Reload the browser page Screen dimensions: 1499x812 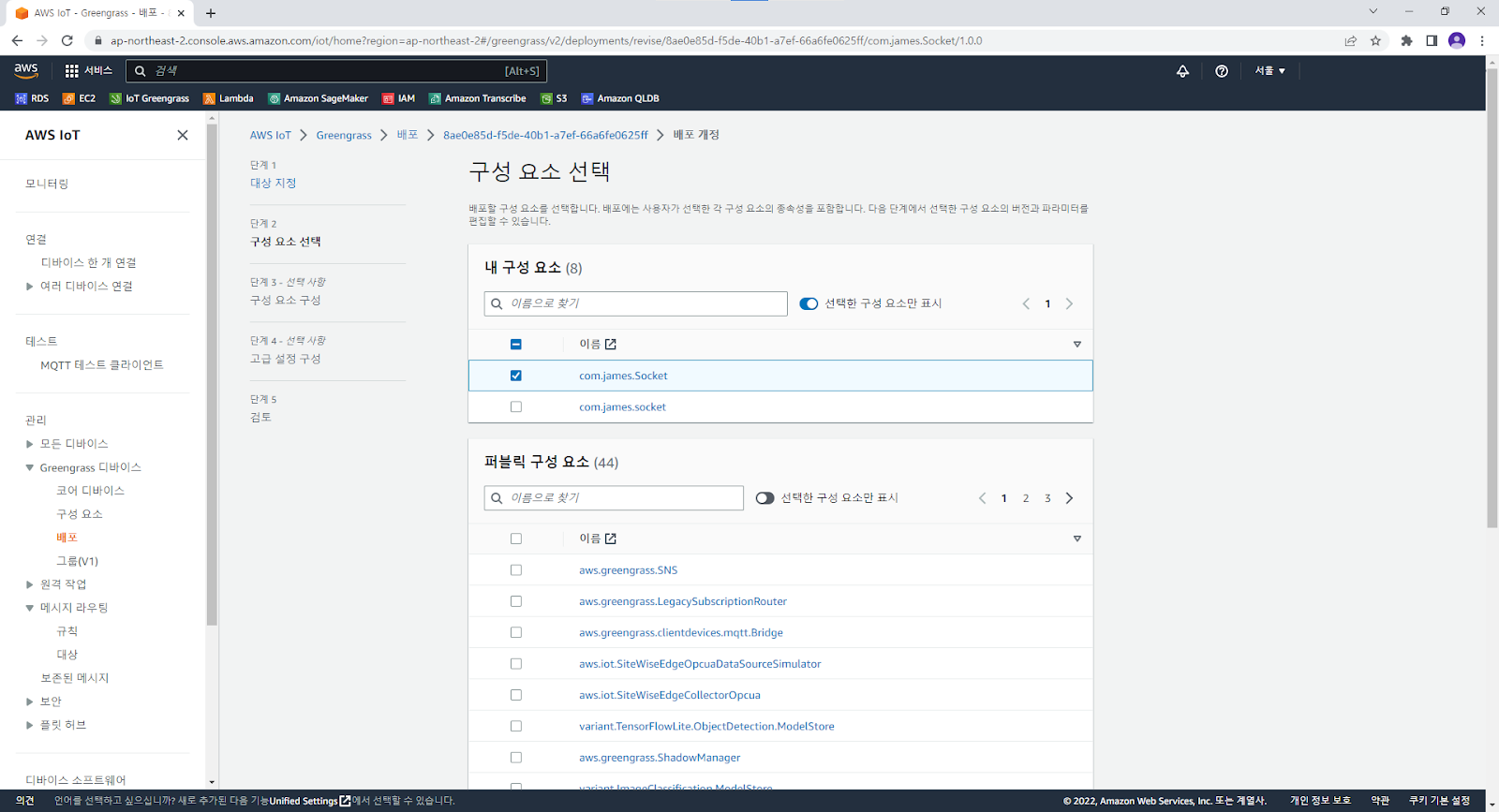(x=67, y=40)
